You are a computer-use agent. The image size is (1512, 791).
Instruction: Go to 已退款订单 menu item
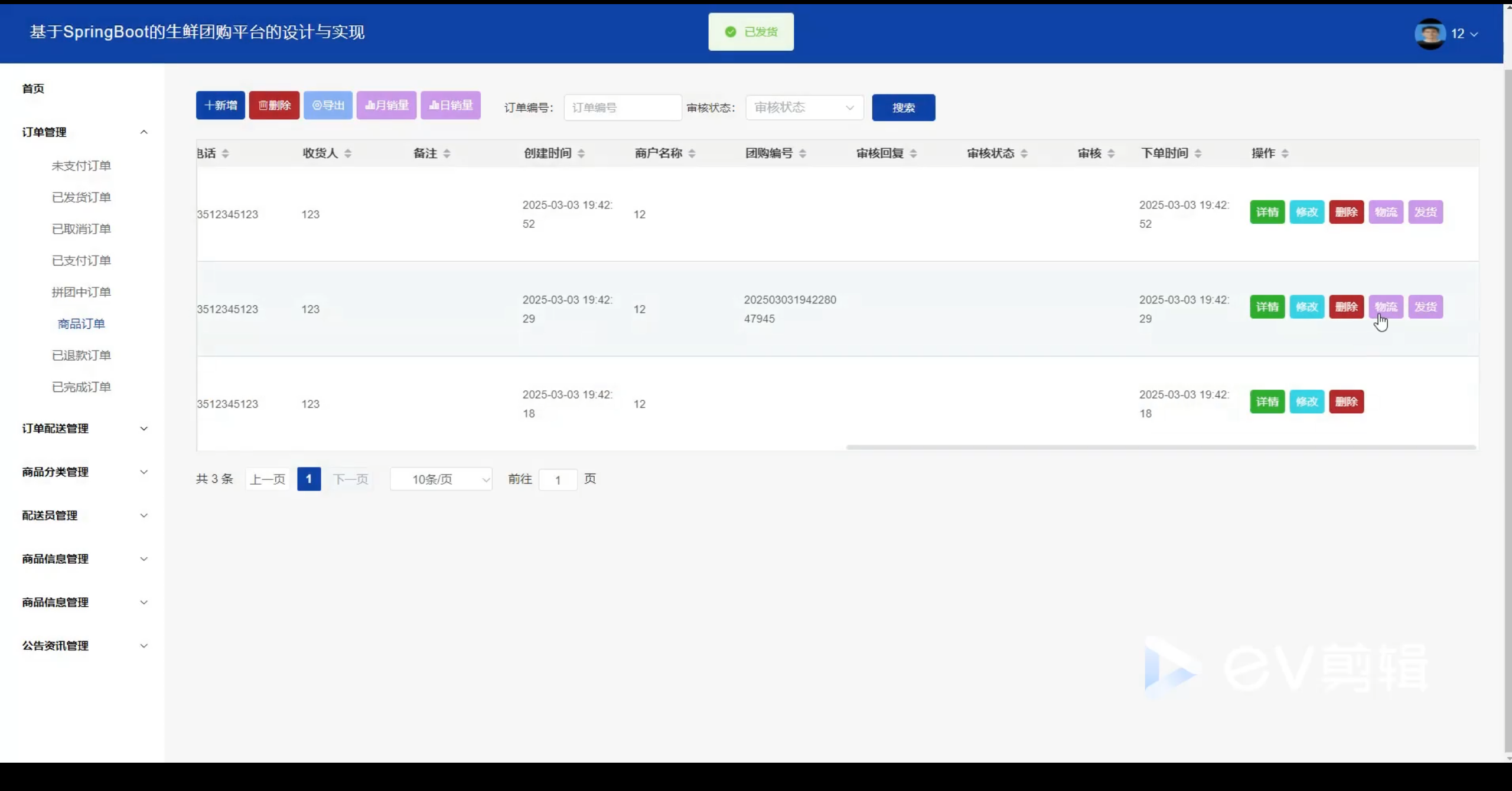tap(82, 355)
